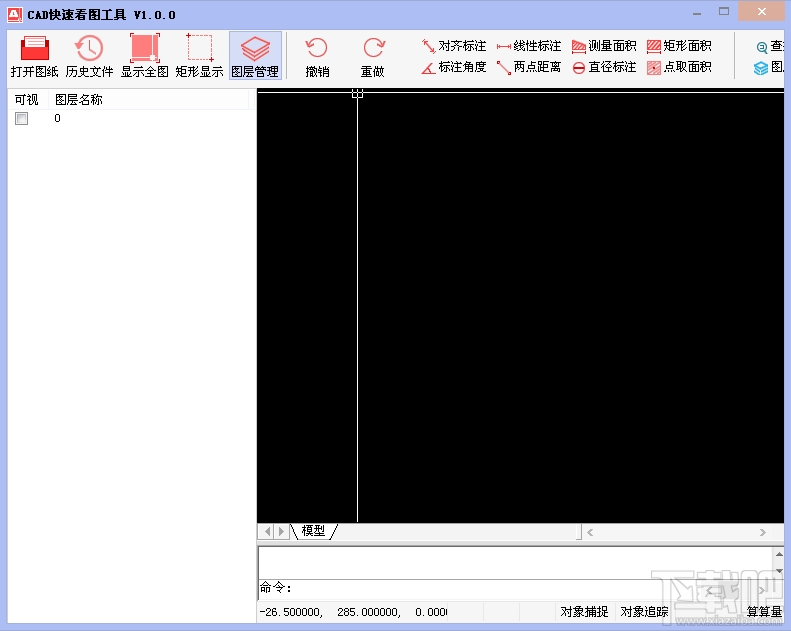Image resolution: width=791 pixels, height=631 pixels.
Task: Click the magnifier search icon in the toolbar
Action: (762, 47)
